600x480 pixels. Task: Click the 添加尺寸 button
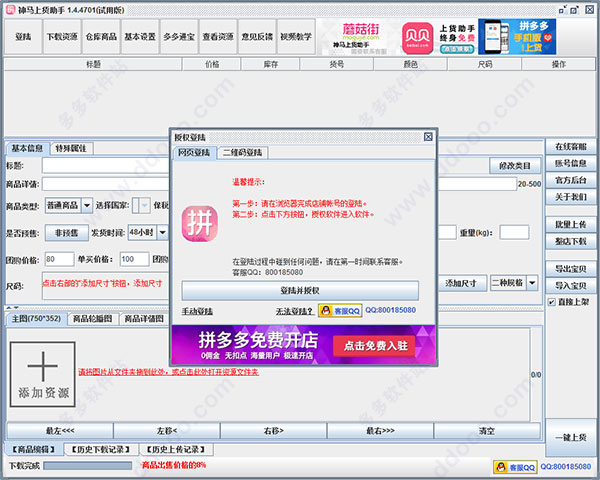tap(461, 283)
